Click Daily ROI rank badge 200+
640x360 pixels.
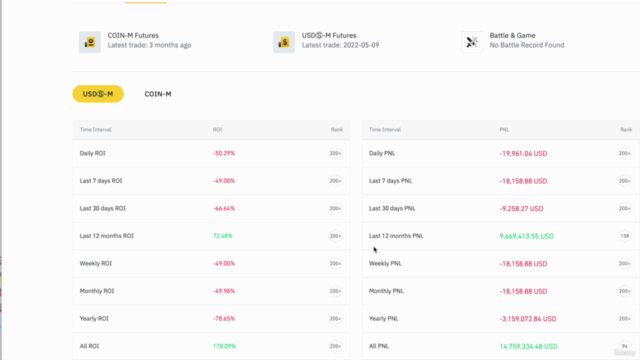click(x=335, y=153)
